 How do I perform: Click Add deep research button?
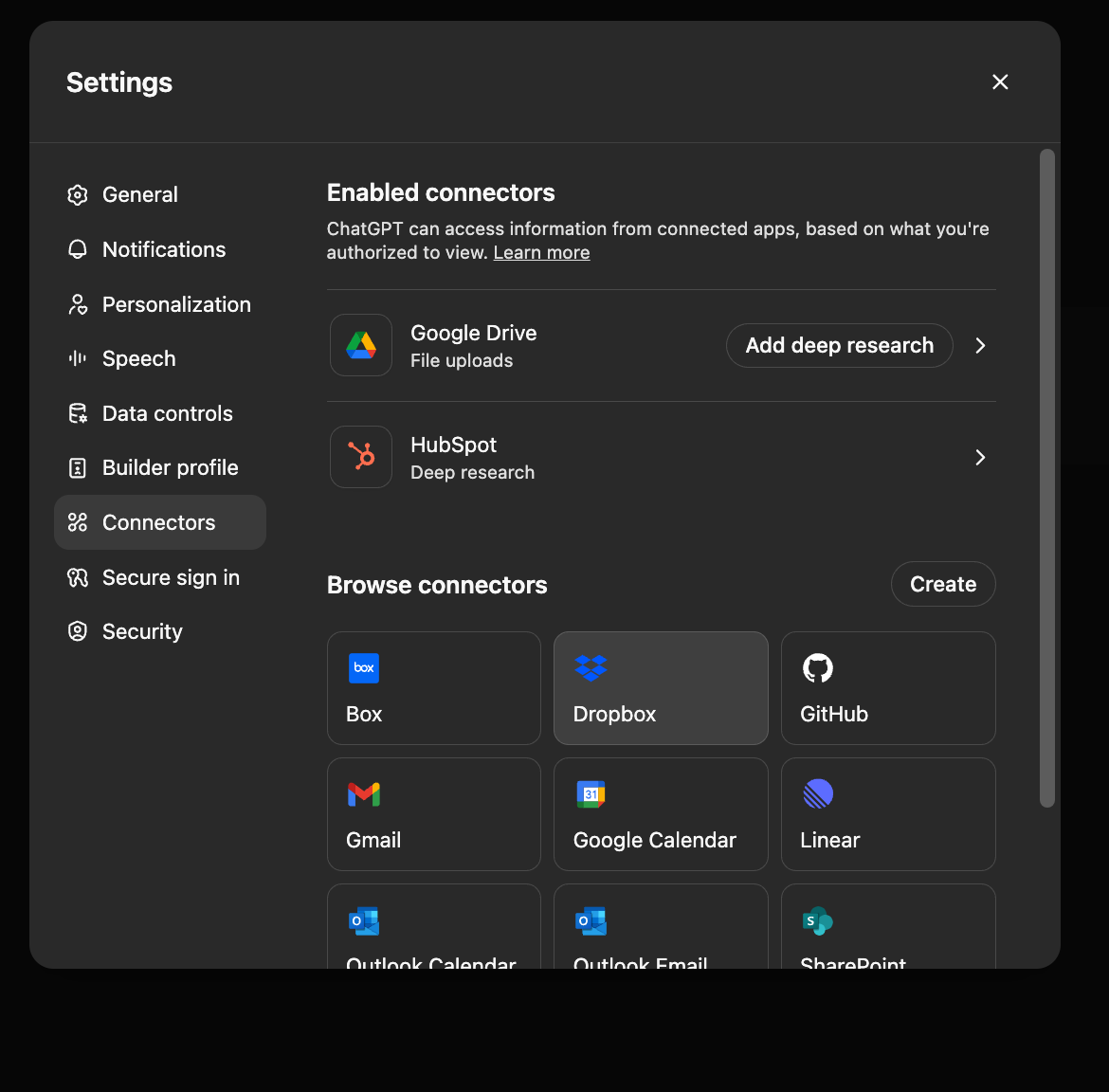[x=839, y=346]
